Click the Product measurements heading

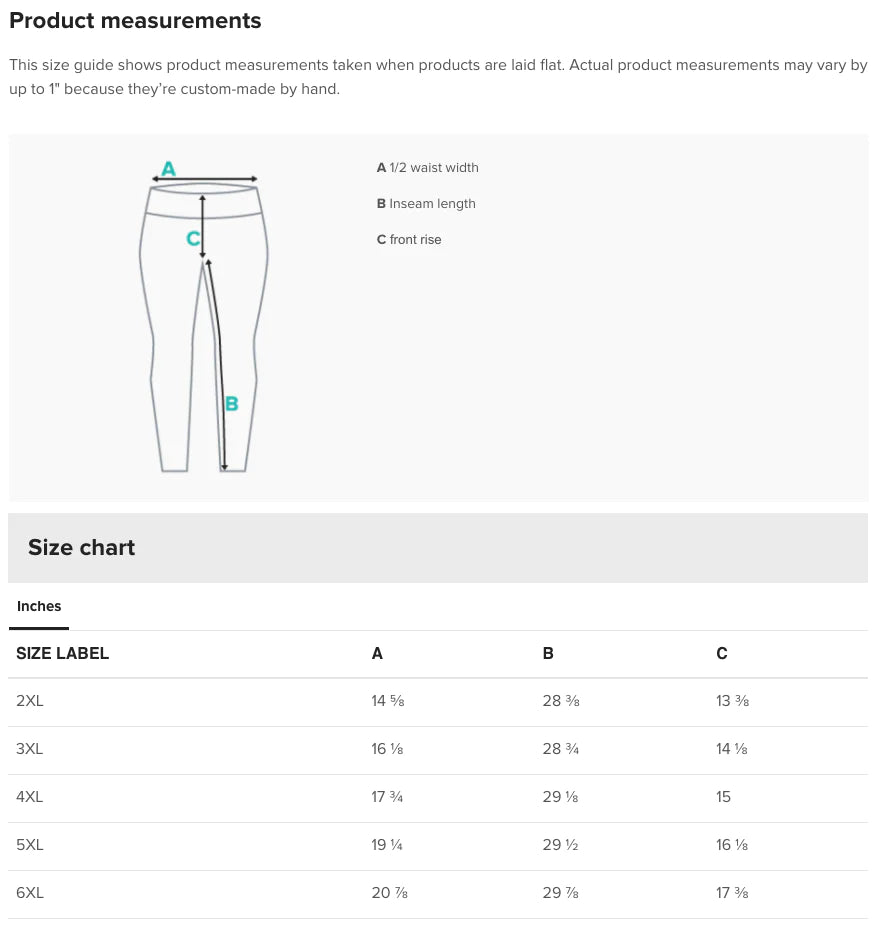135,21
